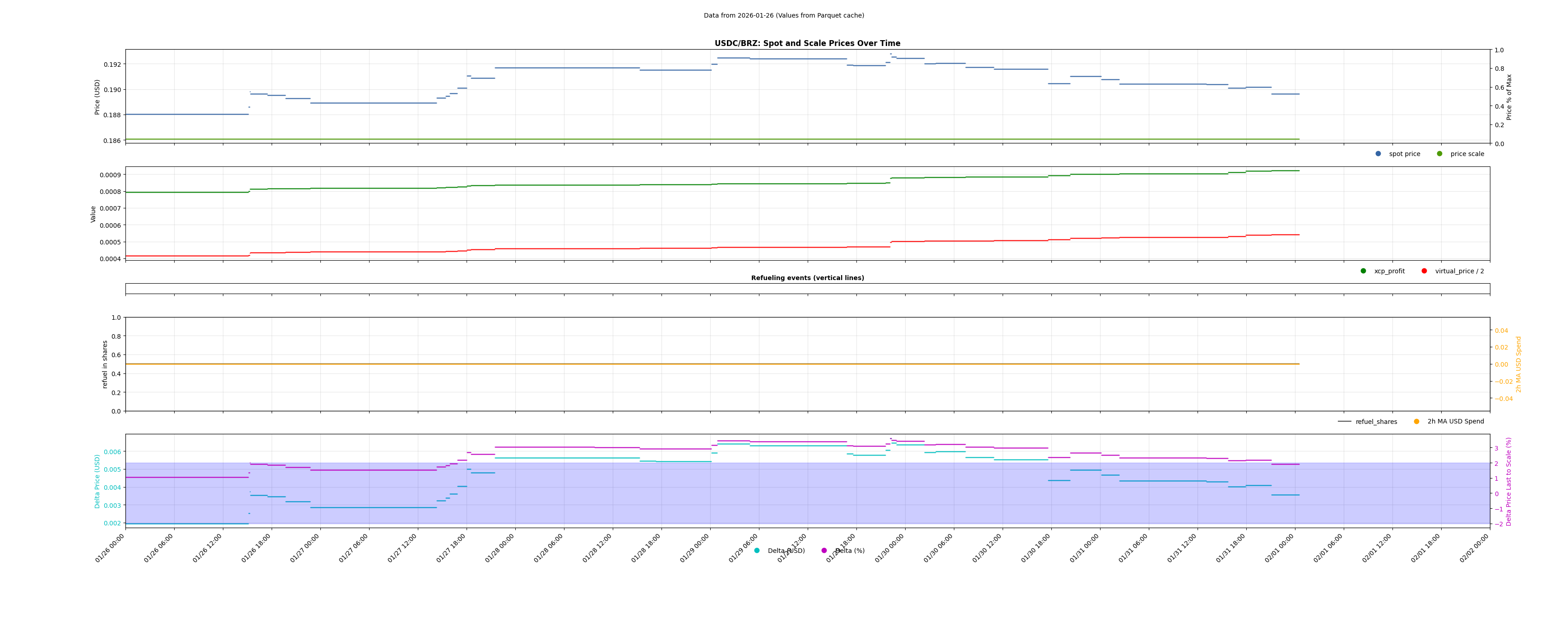Click the USDC/BRZ chart title
This screenshot has width=1568, height=621.
[807, 43]
